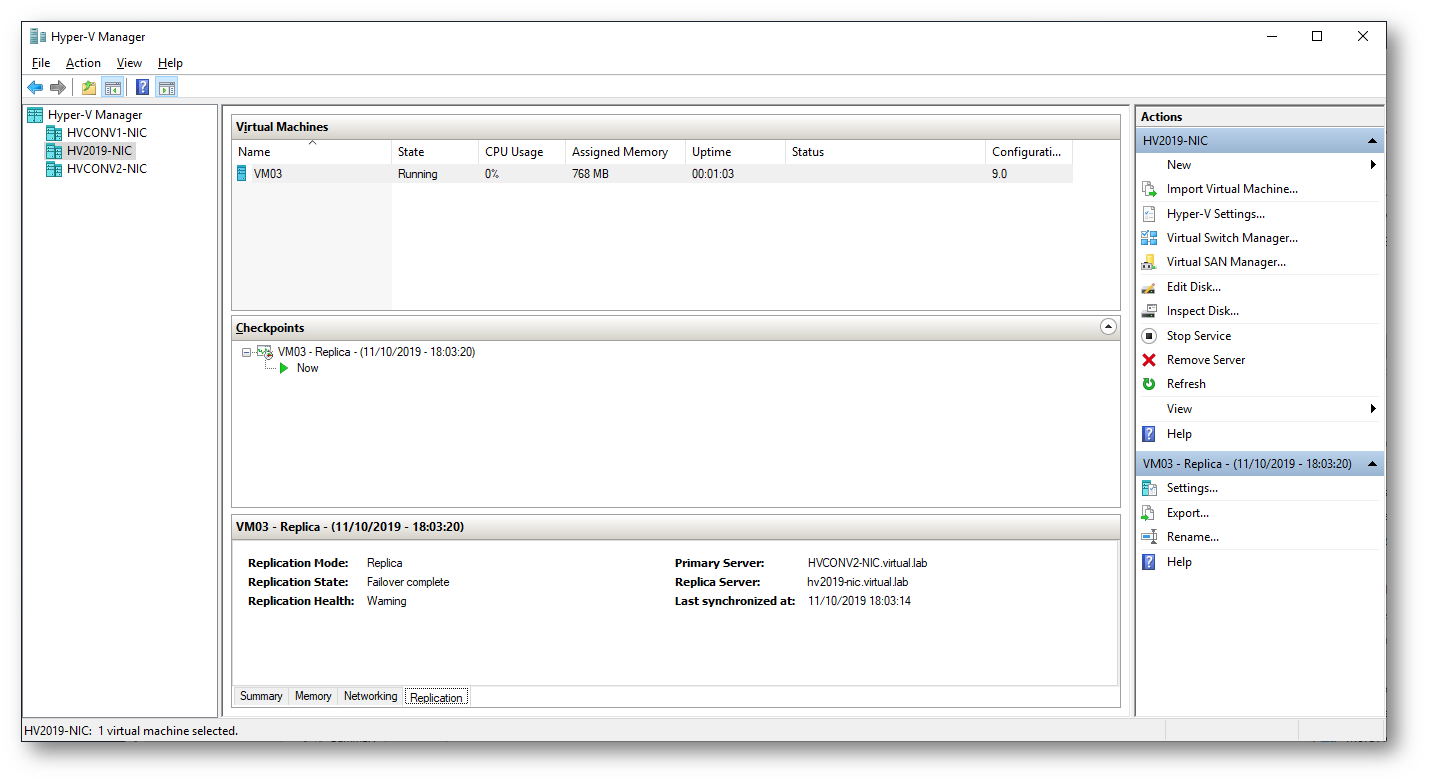The image size is (1429, 784).
Task: Click the Forward arrow toolbar icon
Action: [58, 88]
